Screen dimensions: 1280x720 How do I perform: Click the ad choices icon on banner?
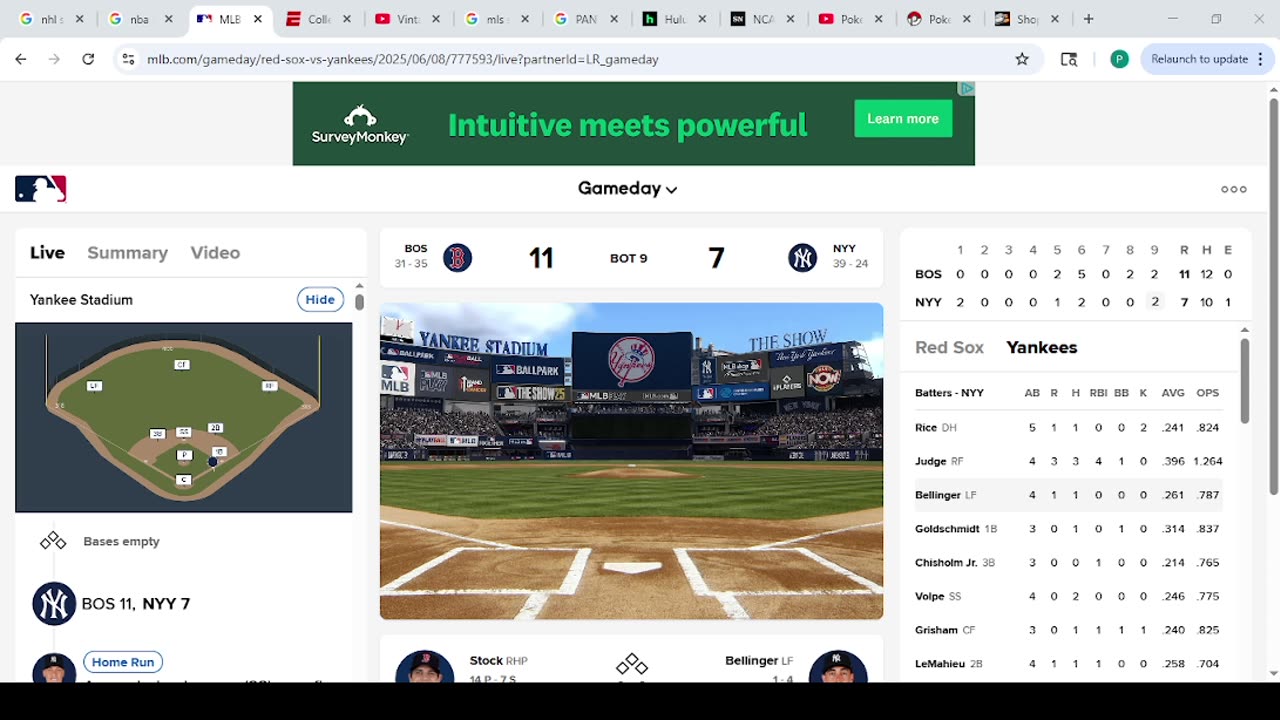[x=966, y=89]
